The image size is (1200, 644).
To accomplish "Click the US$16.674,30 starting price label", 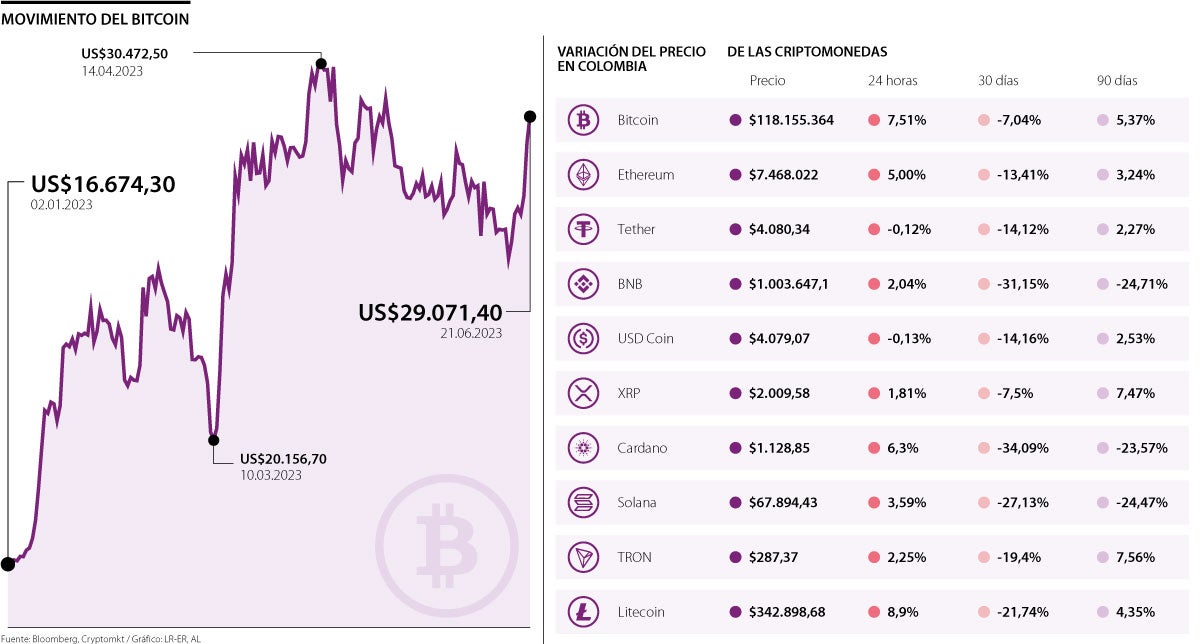I will point(103,184).
